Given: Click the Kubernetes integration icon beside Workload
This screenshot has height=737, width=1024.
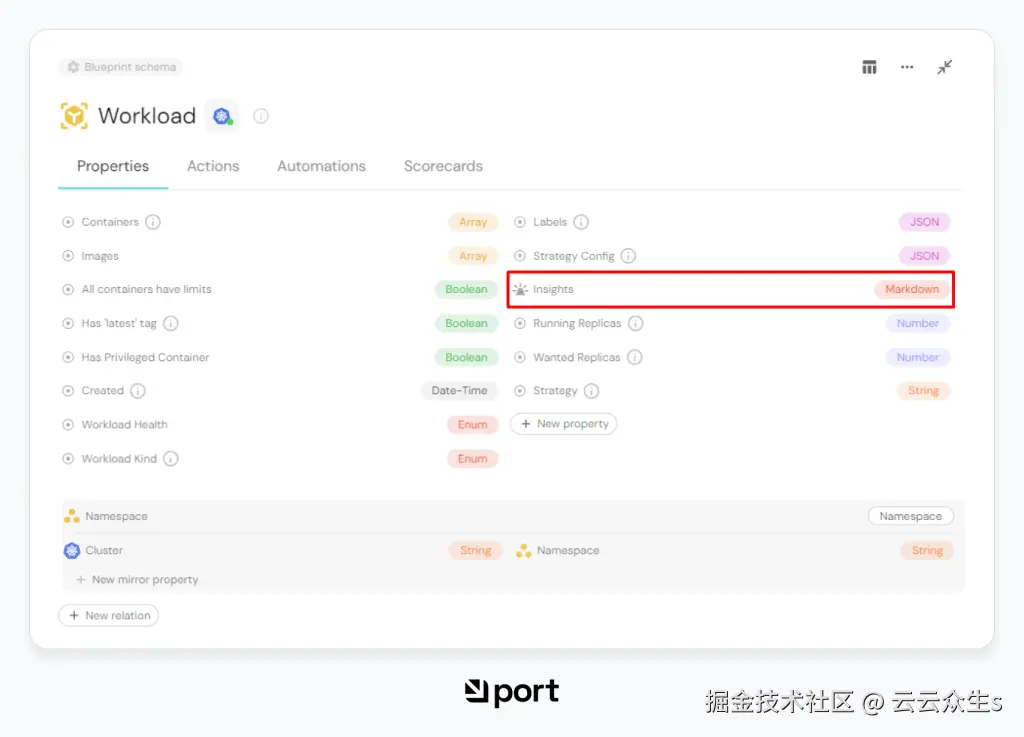Looking at the screenshot, I should click(222, 116).
